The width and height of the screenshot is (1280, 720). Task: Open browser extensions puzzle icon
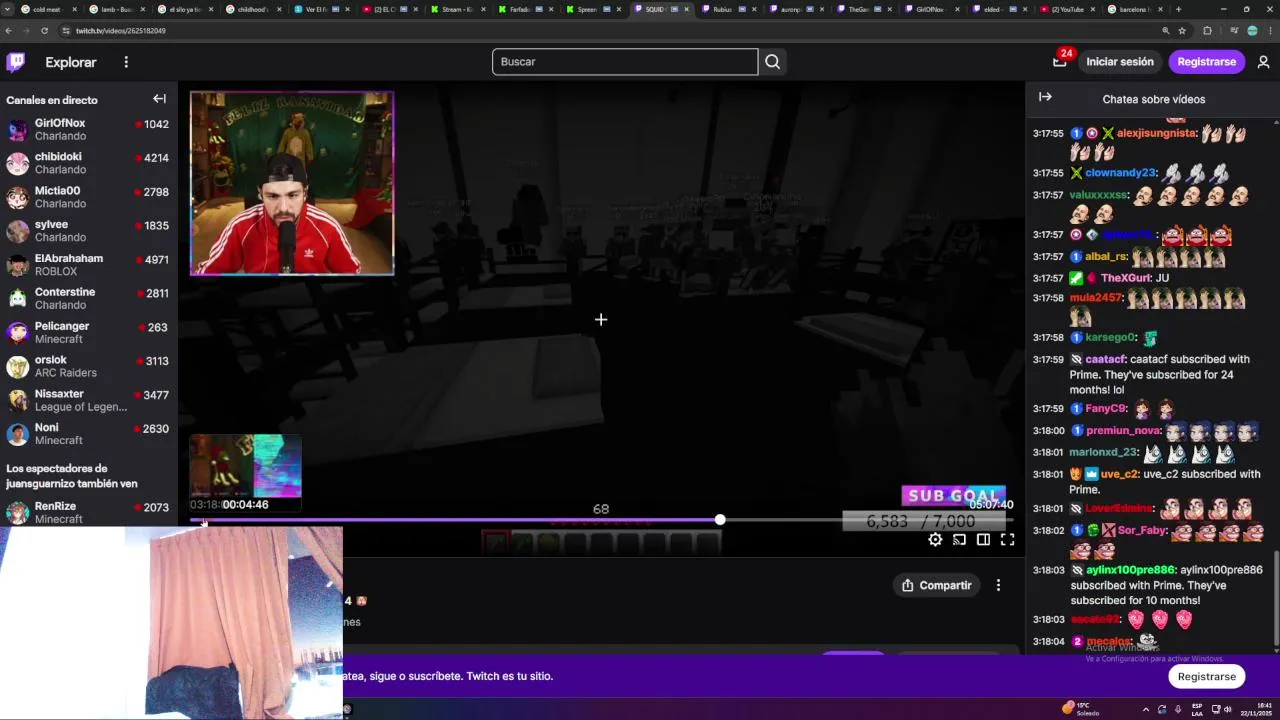click(x=1207, y=31)
